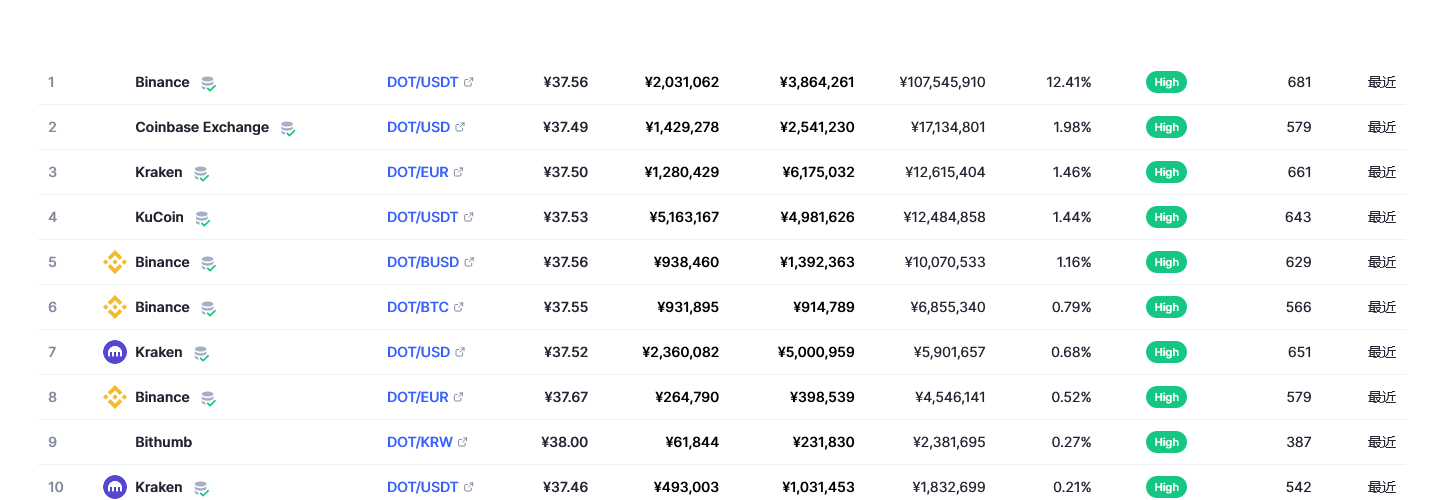The width and height of the screenshot is (1450, 500).
Task: Click the 12.41% volume percentage cell
Action: (1069, 82)
